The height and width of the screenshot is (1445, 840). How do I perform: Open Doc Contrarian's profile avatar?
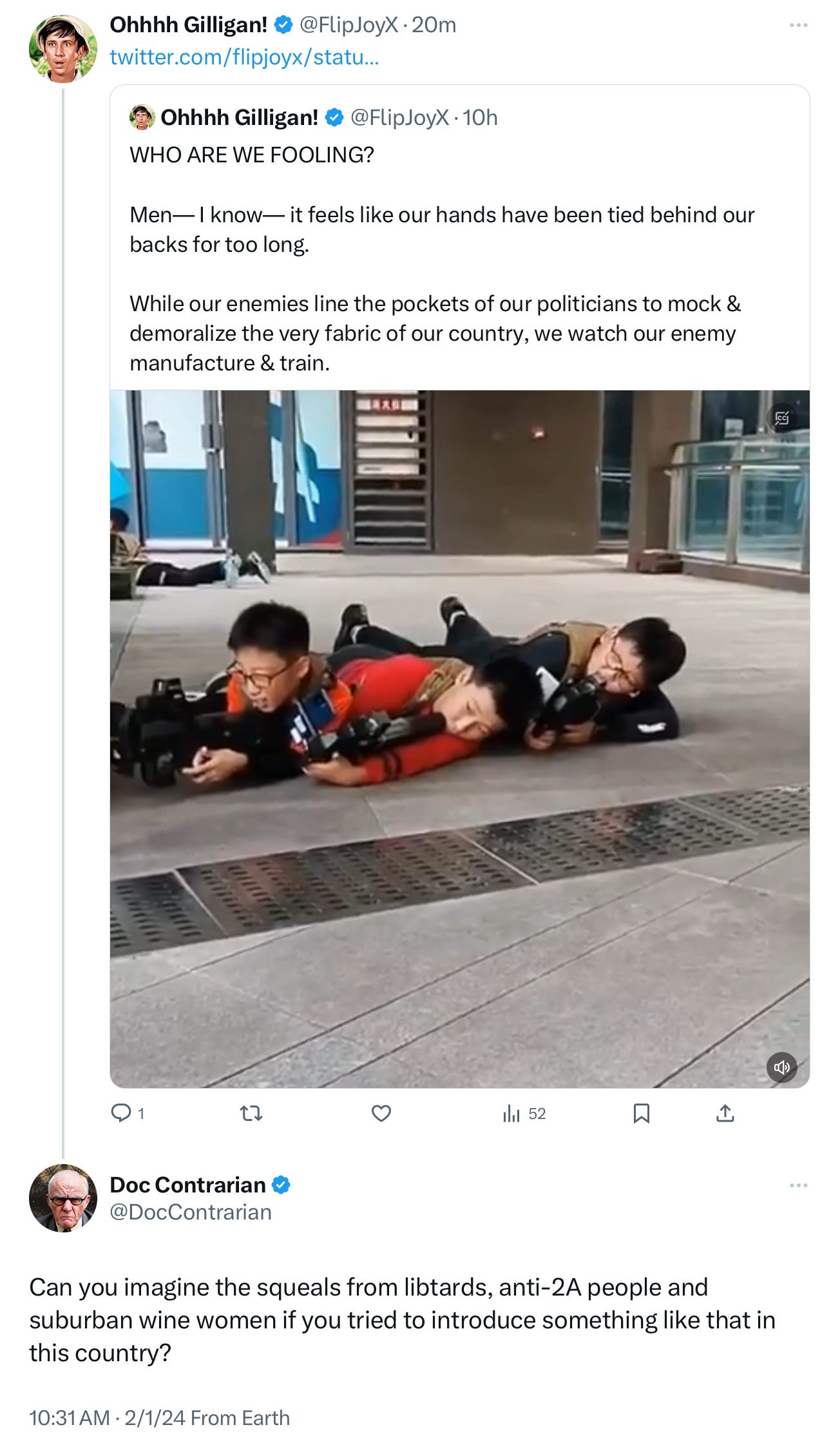coord(63,1198)
